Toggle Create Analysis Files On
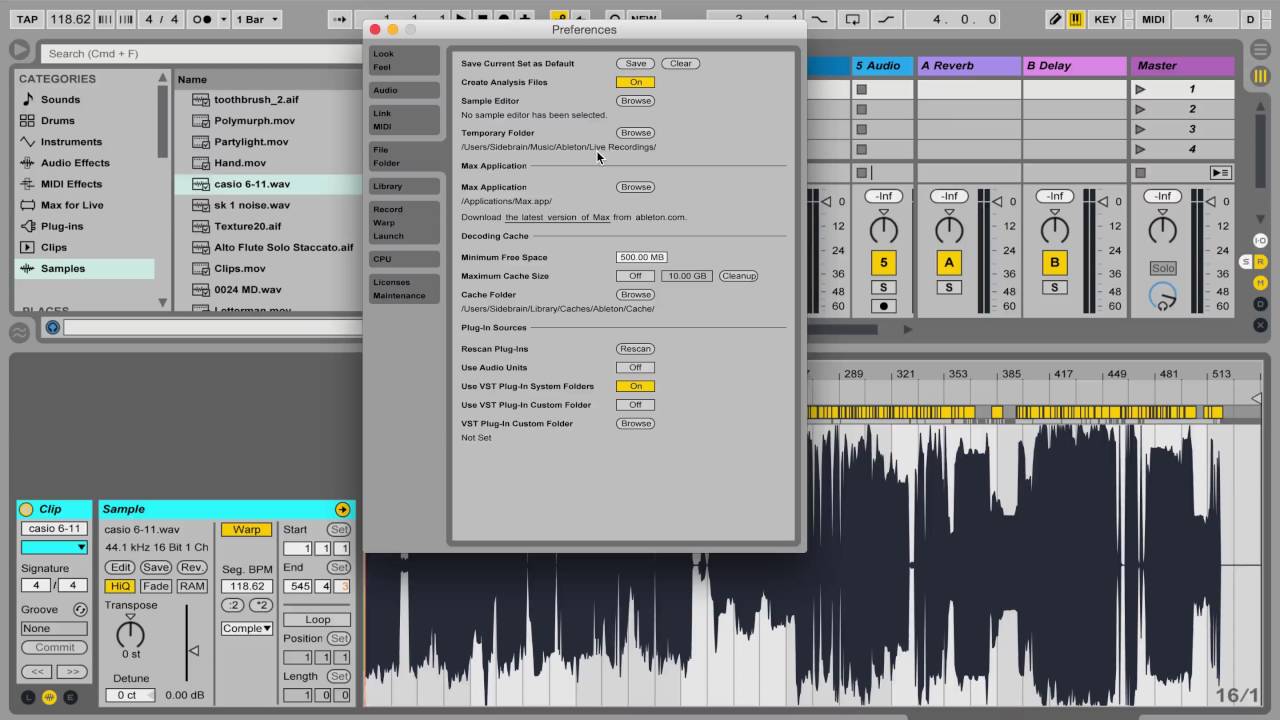 coord(635,82)
